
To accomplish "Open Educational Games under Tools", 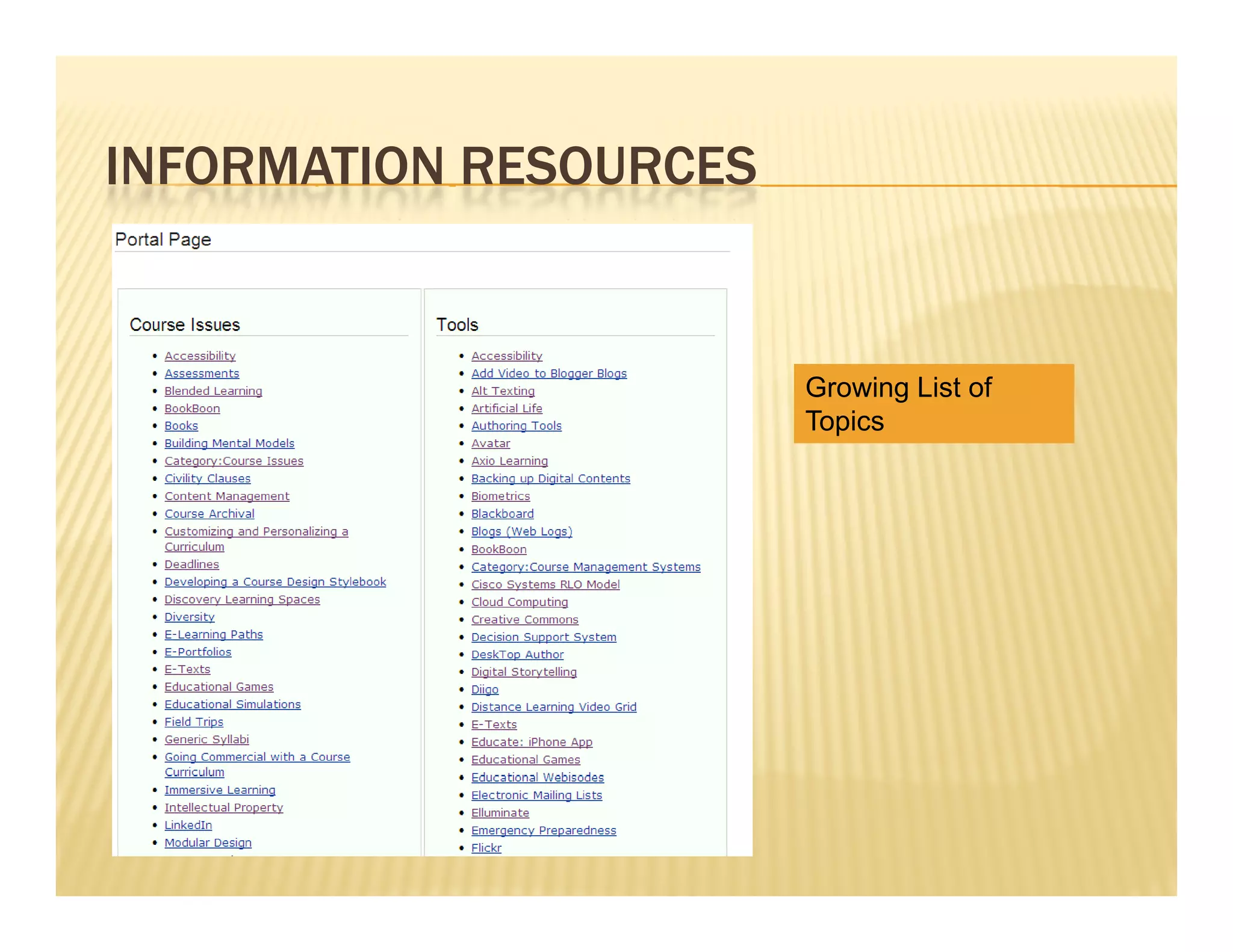I will 526,759.
